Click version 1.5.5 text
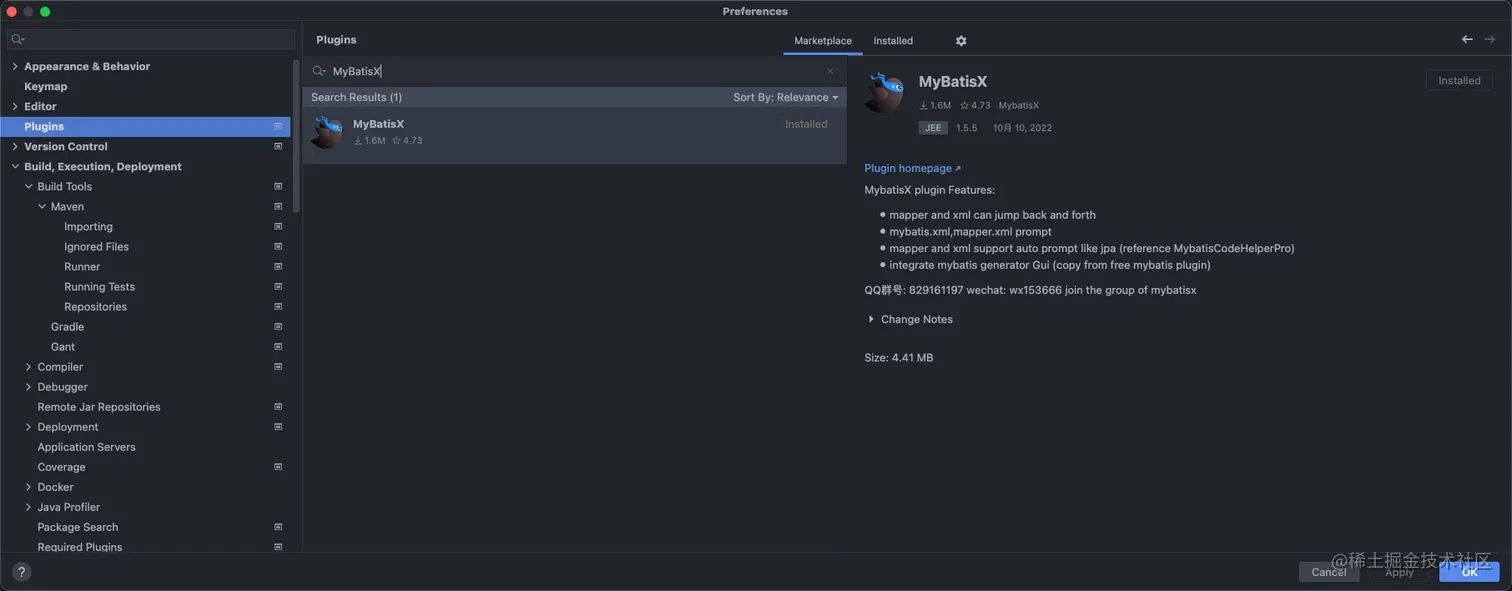Viewport: 1512px width, 591px height. [x=966, y=128]
